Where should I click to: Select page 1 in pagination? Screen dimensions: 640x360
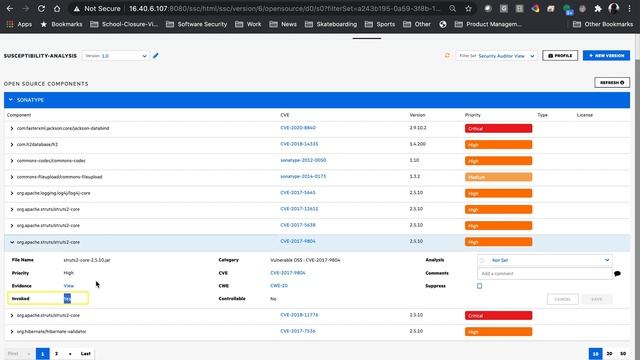tap(42, 353)
